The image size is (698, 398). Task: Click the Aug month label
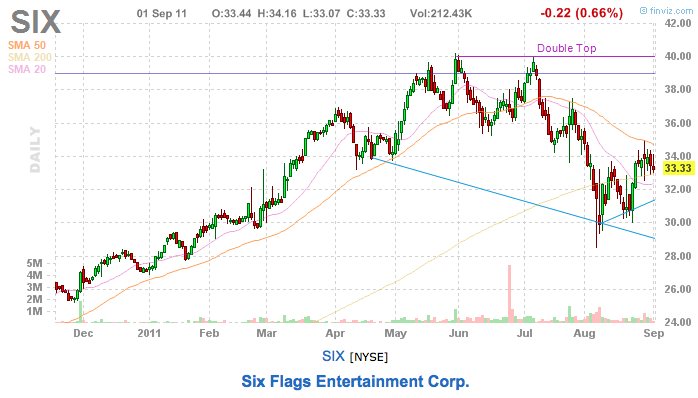coord(584,333)
